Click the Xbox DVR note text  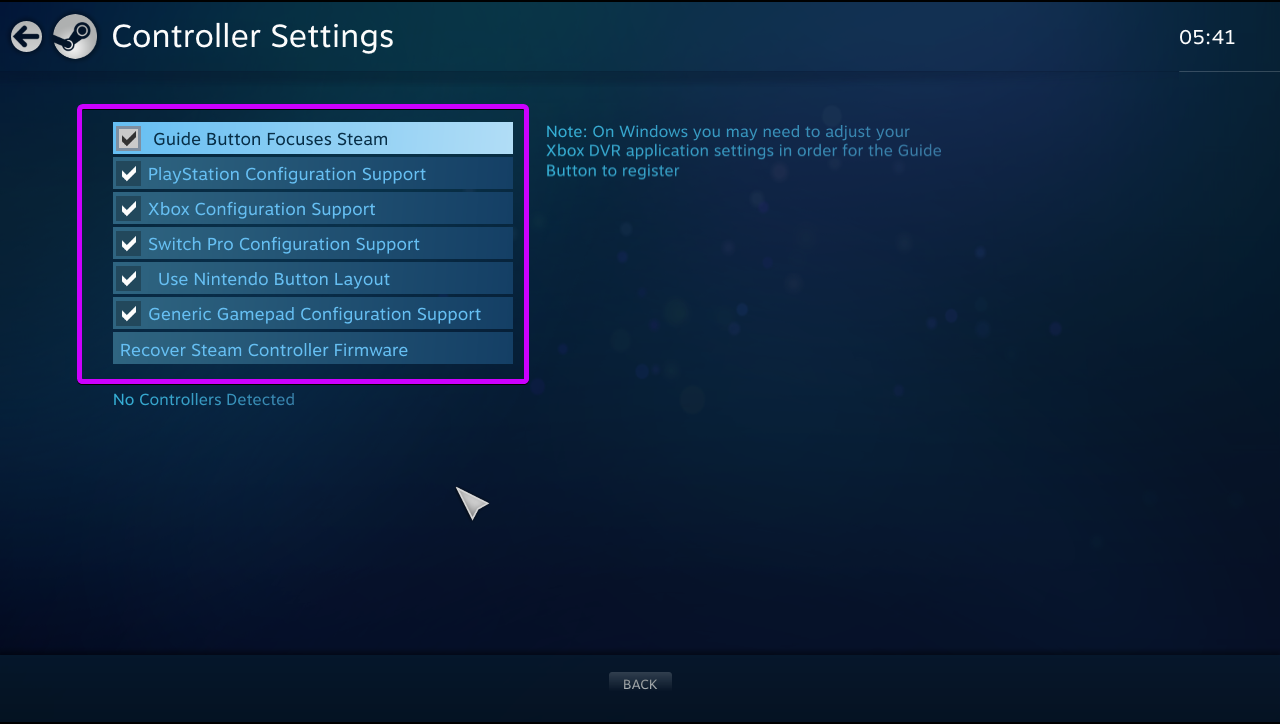coord(744,151)
